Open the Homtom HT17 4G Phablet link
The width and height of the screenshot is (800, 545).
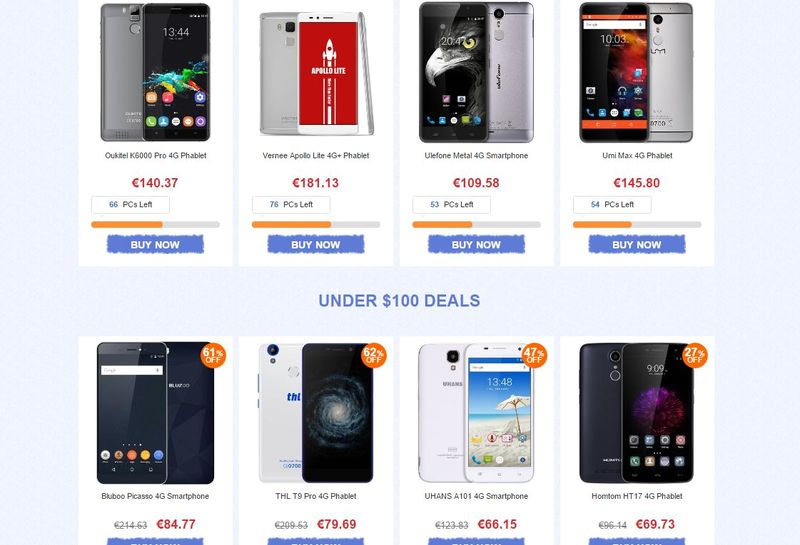pyautogui.click(x=637, y=496)
